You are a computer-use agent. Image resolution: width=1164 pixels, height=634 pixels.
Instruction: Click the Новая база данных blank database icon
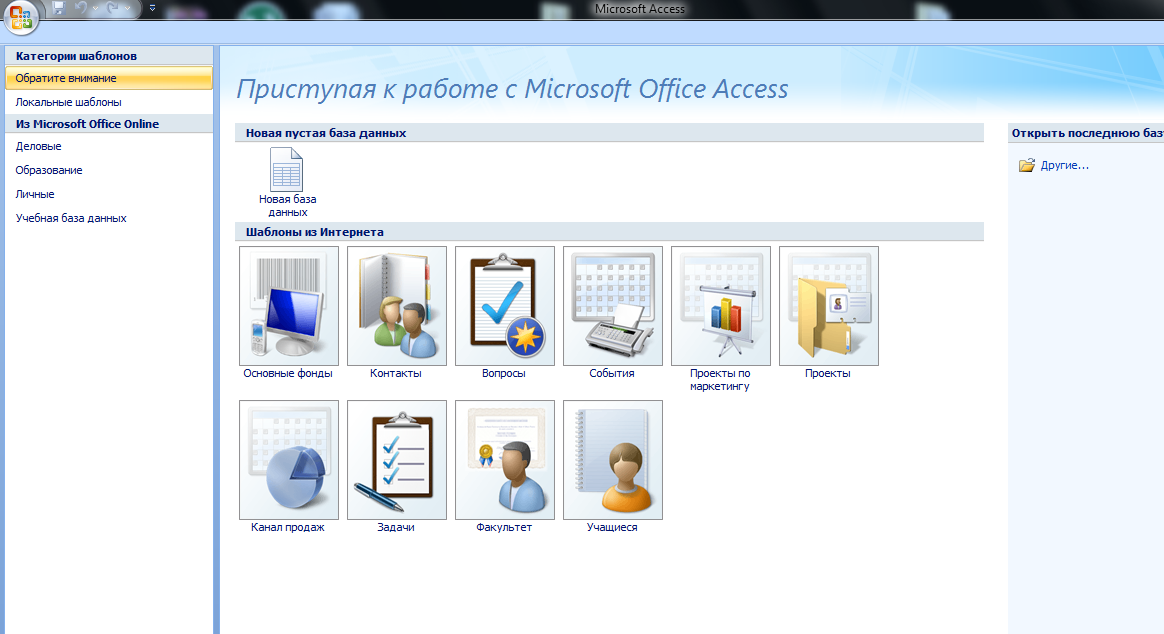(287, 169)
